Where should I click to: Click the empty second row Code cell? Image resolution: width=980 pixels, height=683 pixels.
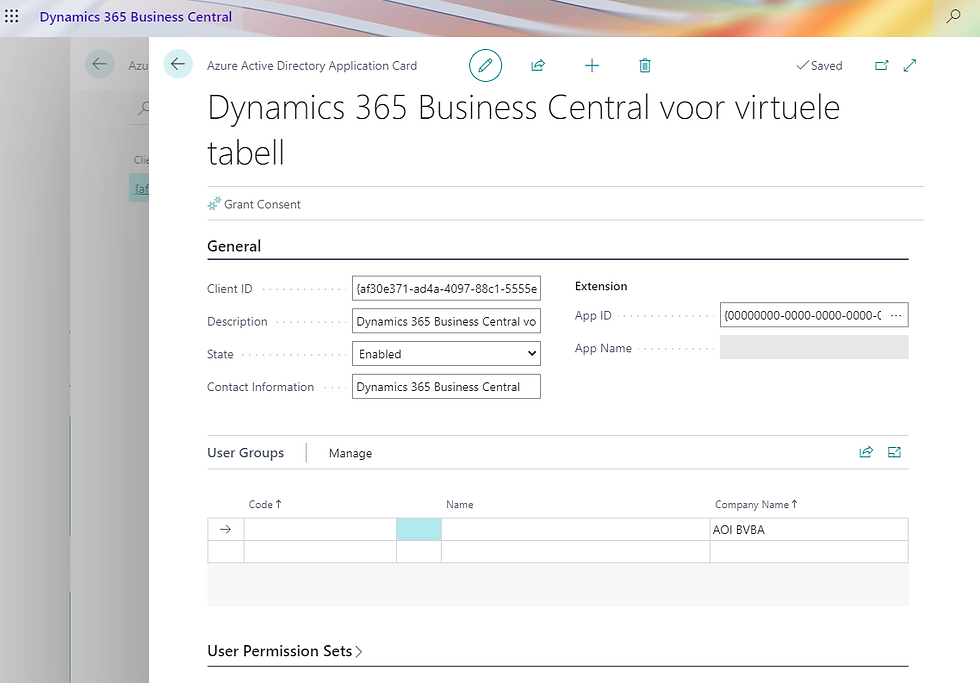coord(320,552)
